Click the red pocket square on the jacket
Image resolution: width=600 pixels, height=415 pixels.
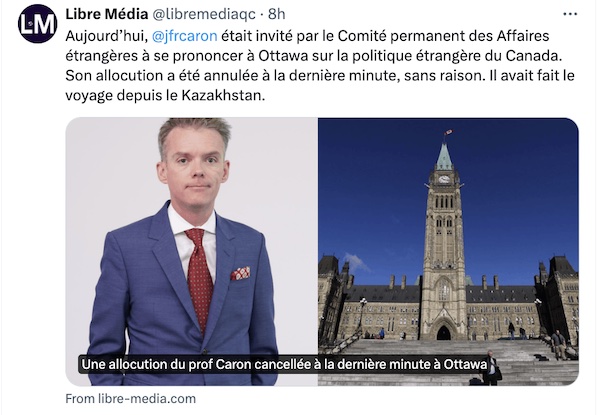coord(241,273)
